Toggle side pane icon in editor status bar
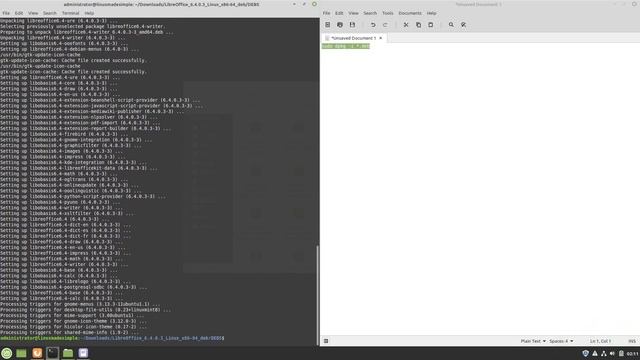The height and width of the screenshot is (360, 640). (x=326, y=341)
